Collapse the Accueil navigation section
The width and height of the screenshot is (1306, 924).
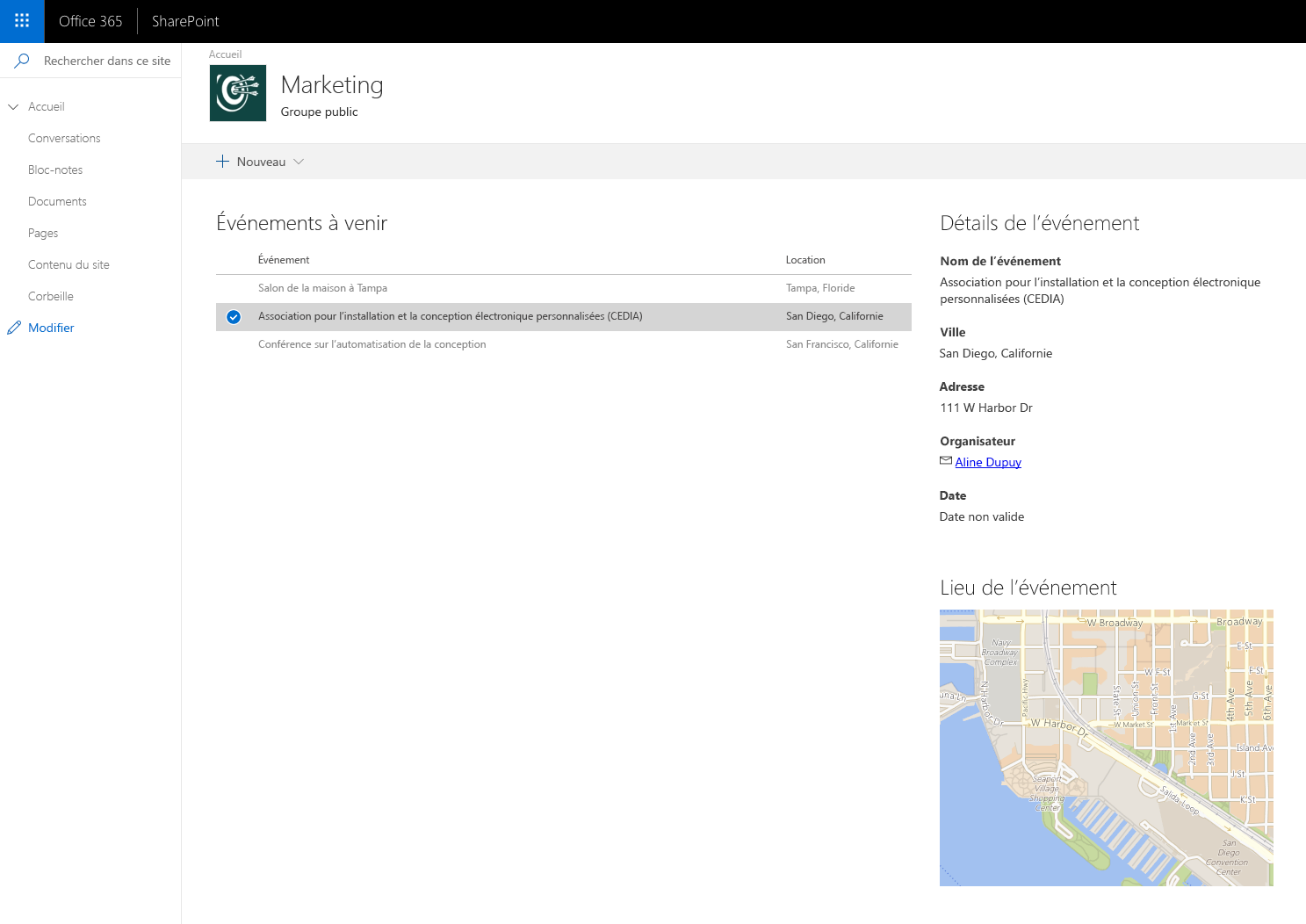tap(12, 106)
